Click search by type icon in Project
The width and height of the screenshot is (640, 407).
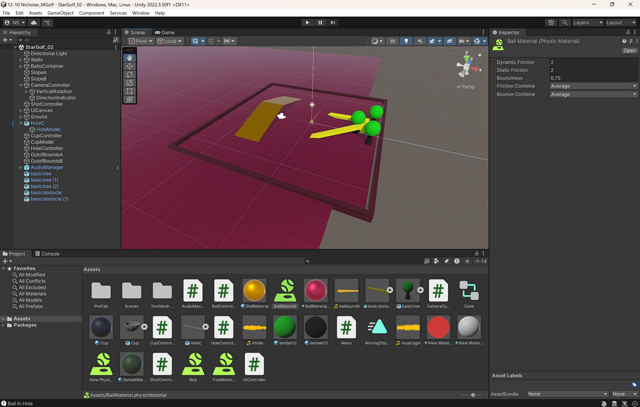point(436,261)
